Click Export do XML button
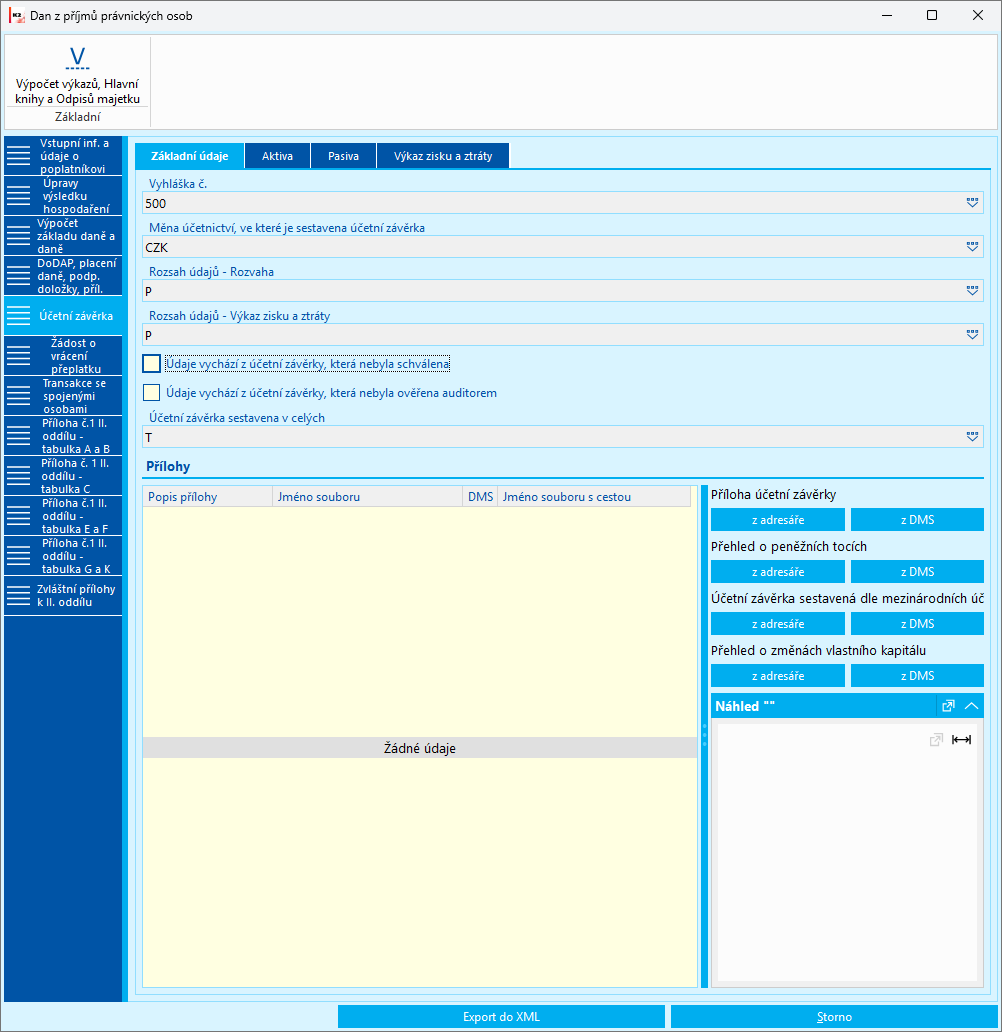This screenshot has height=1032, width=1002. 501,1017
